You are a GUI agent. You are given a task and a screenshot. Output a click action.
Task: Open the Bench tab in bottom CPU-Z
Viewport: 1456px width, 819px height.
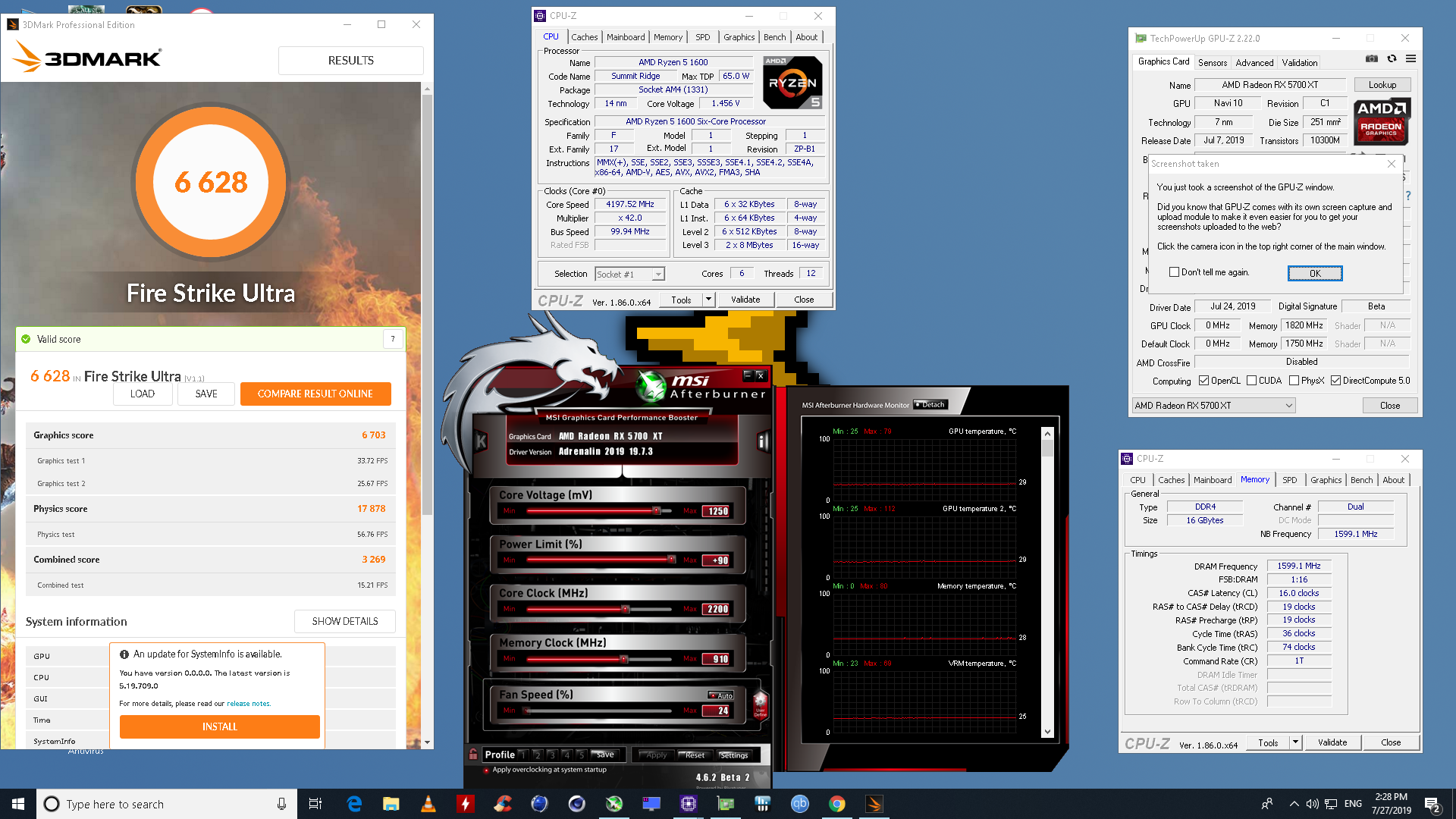[1361, 480]
